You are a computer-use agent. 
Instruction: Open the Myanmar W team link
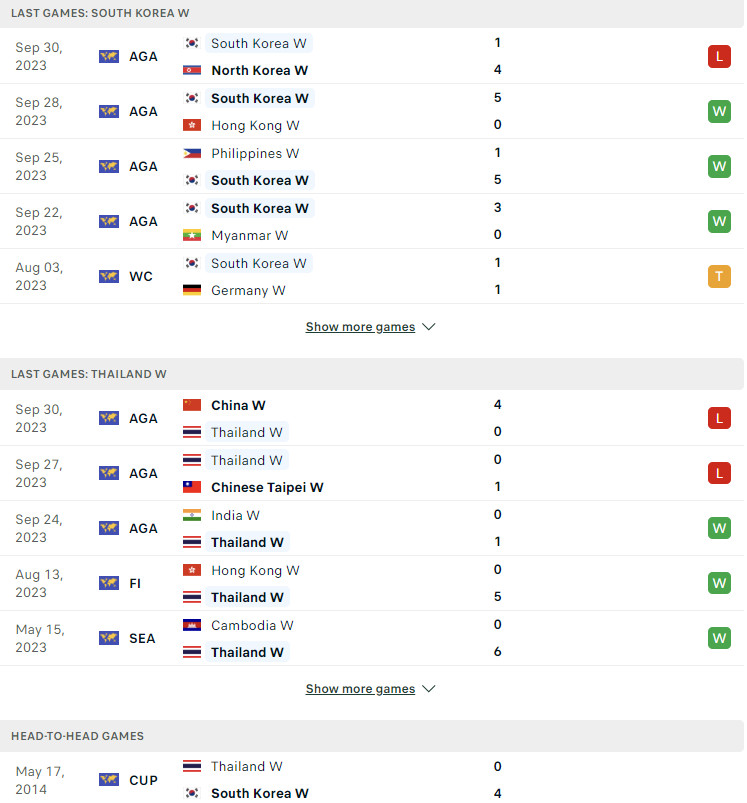point(249,236)
